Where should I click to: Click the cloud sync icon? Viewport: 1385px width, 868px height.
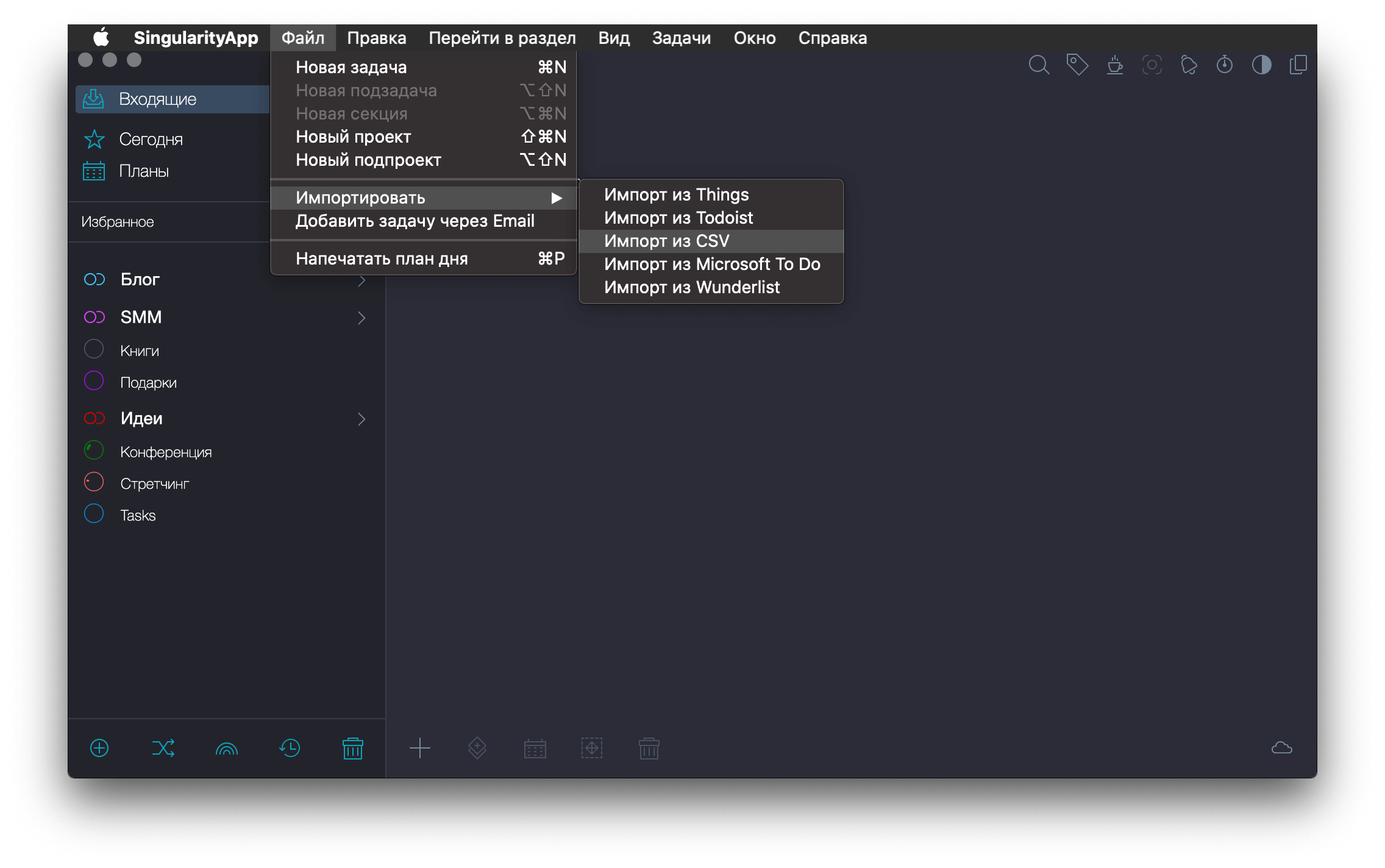point(1281,748)
